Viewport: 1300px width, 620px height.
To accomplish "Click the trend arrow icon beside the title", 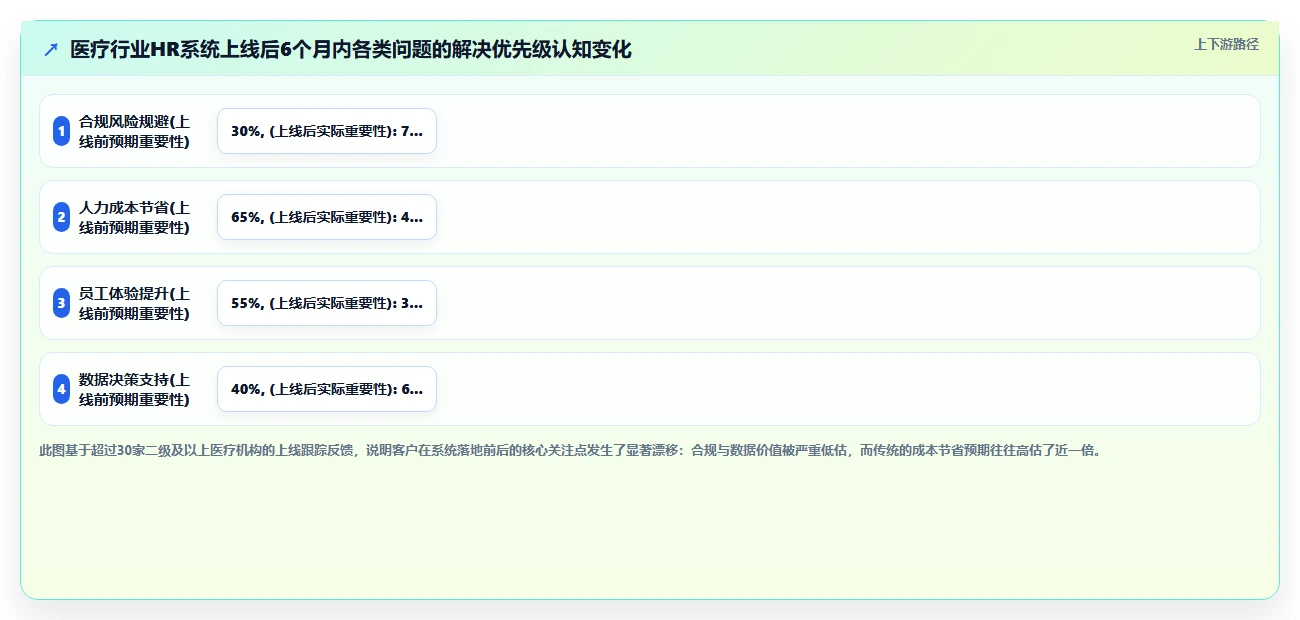I will [x=51, y=49].
